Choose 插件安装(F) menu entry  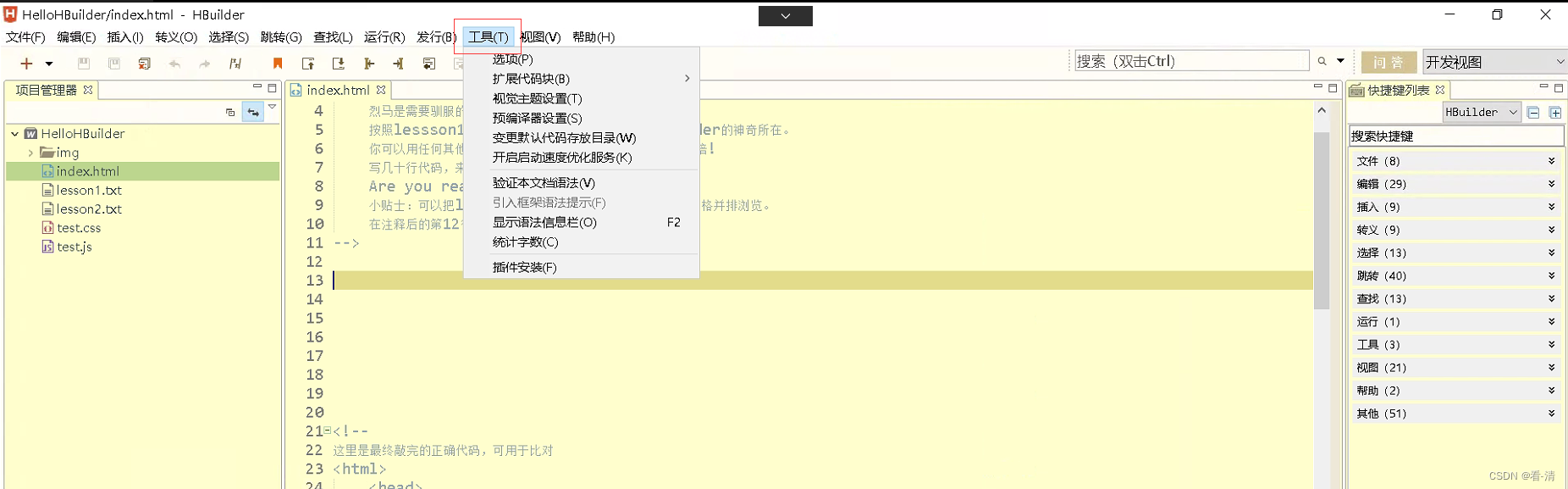click(x=582, y=267)
